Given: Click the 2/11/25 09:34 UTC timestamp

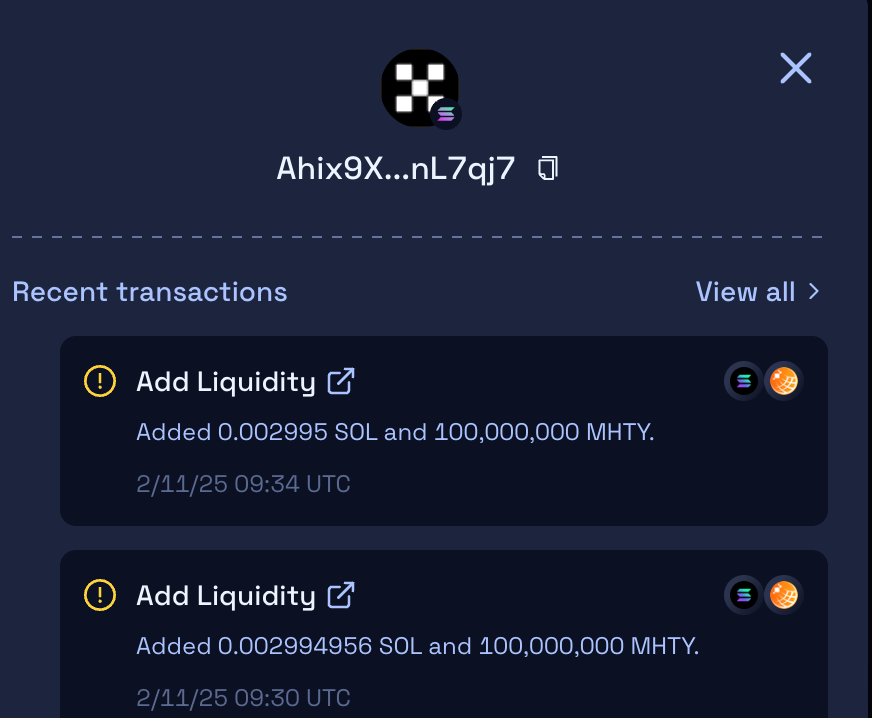Looking at the screenshot, I should (x=243, y=485).
